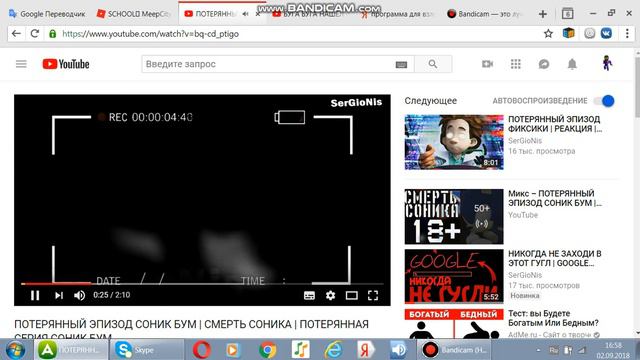
Task: Open ПОТЕРЯННЫЙ ЭПИЗОД ФИКСИКИ thumbnail
Action: point(454,142)
